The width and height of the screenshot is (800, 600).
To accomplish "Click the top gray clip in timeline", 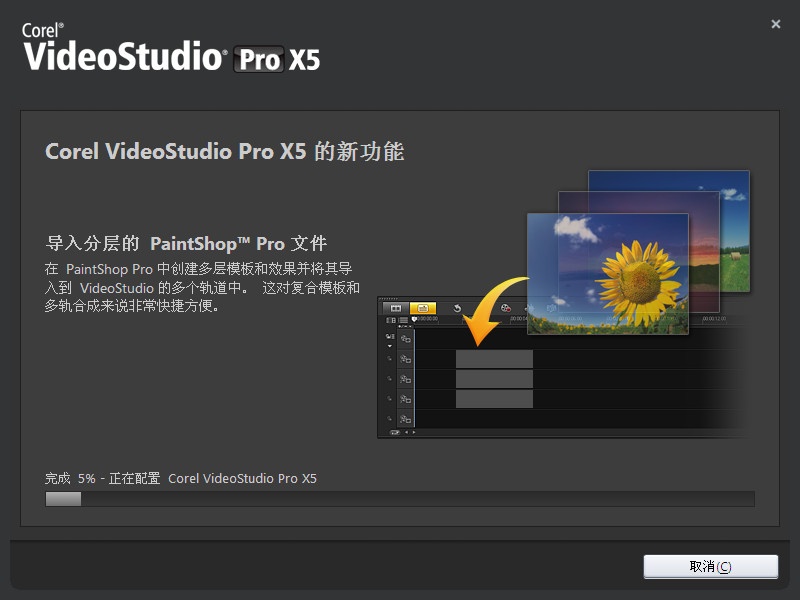I will pyautogui.click(x=494, y=359).
